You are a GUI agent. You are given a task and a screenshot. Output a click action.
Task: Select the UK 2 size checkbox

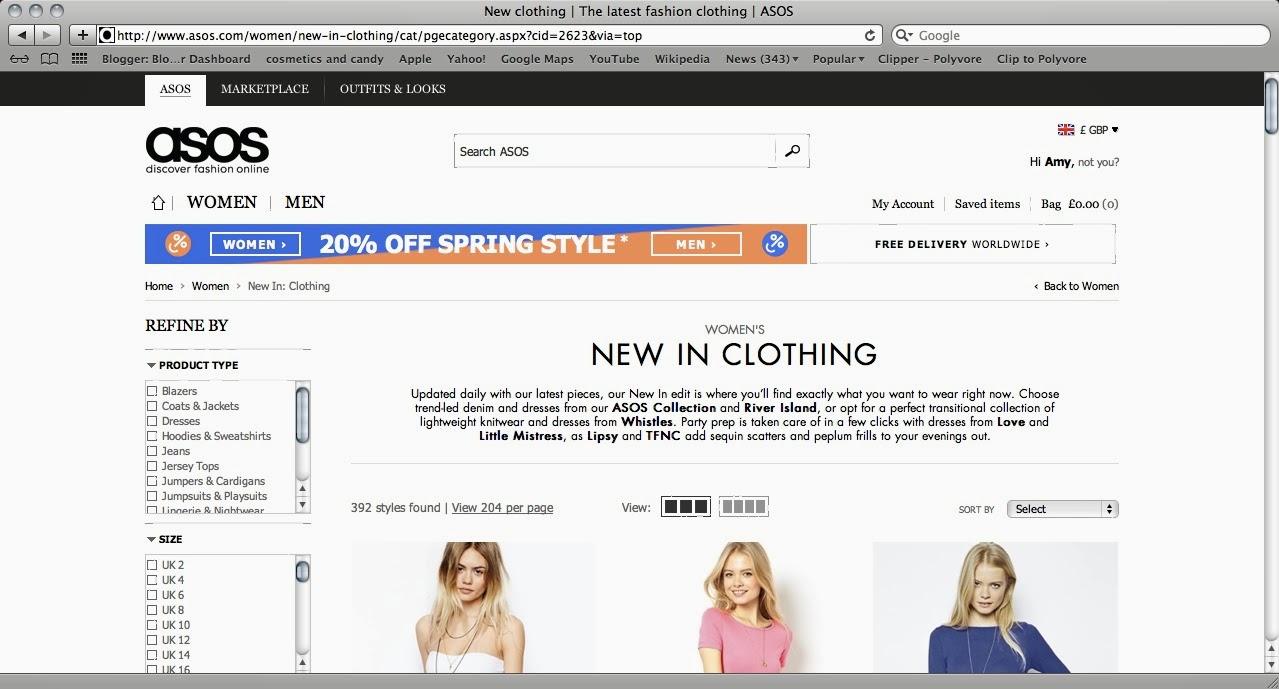(x=152, y=565)
